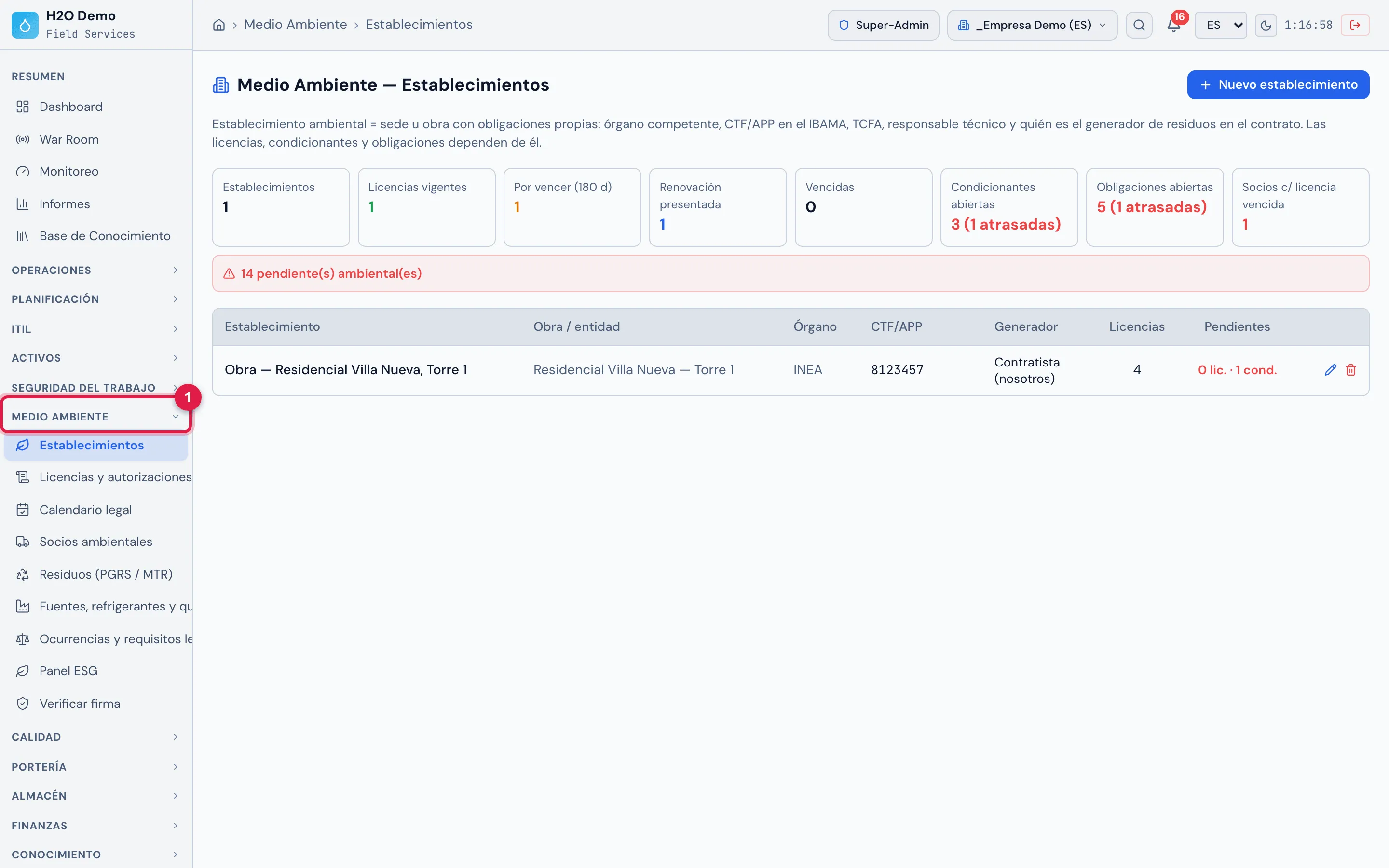Expand the CONOCIMIENTO section

[96, 855]
